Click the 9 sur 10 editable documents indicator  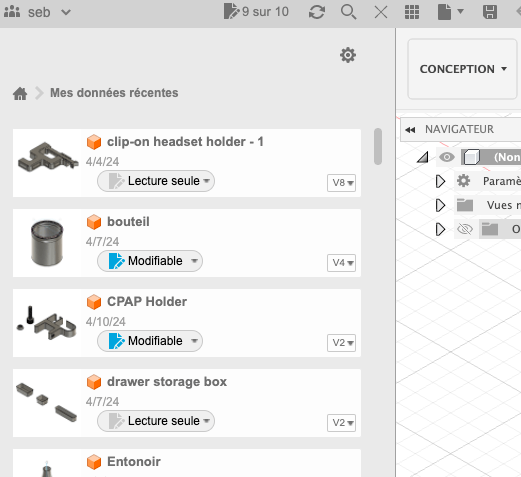coord(256,12)
